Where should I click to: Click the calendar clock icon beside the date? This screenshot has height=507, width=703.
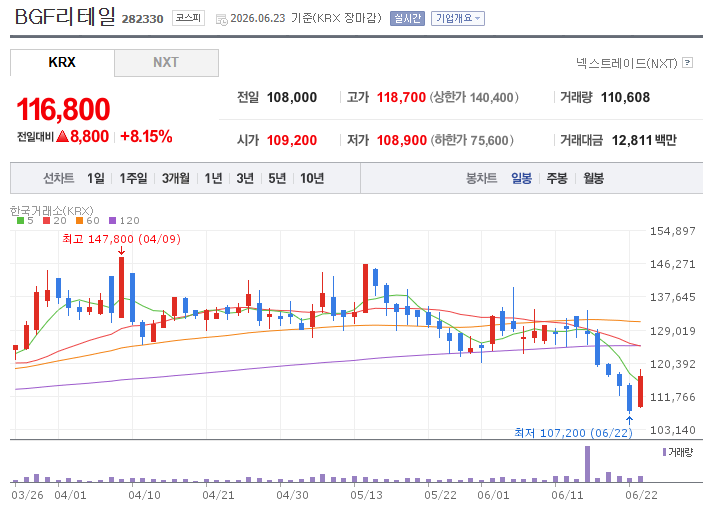[221, 19]
